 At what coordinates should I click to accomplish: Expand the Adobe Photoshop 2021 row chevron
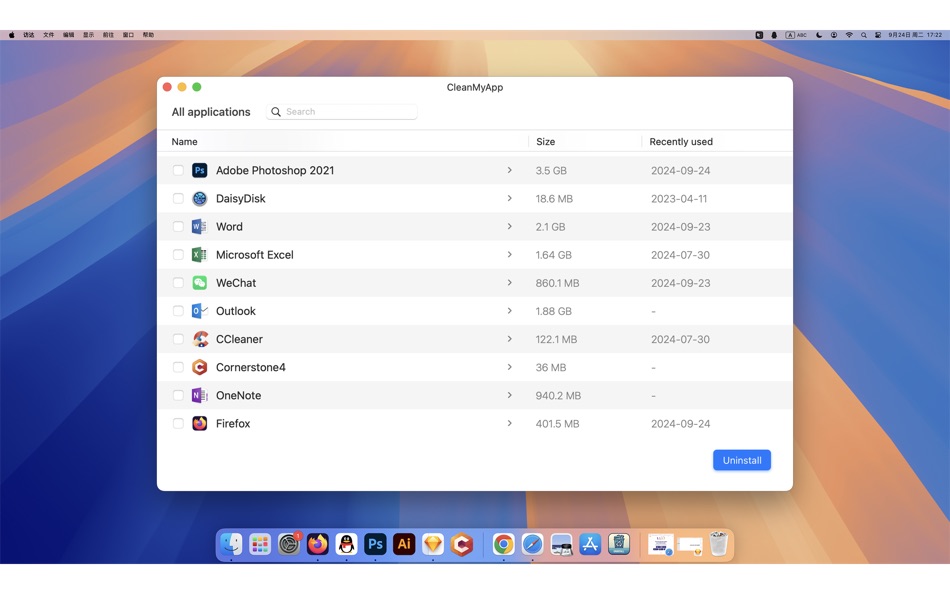coord(510,170)
